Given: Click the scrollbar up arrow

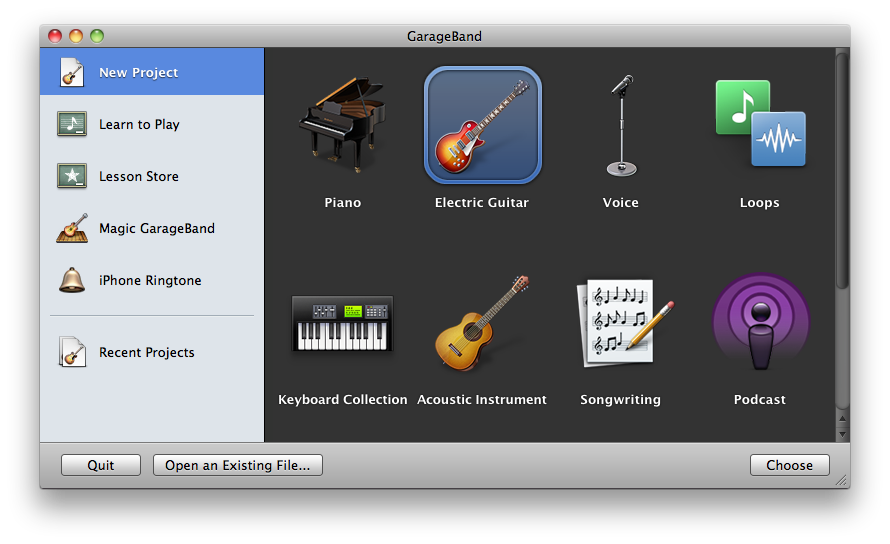Looking at the screenshot, I should 842,419.
